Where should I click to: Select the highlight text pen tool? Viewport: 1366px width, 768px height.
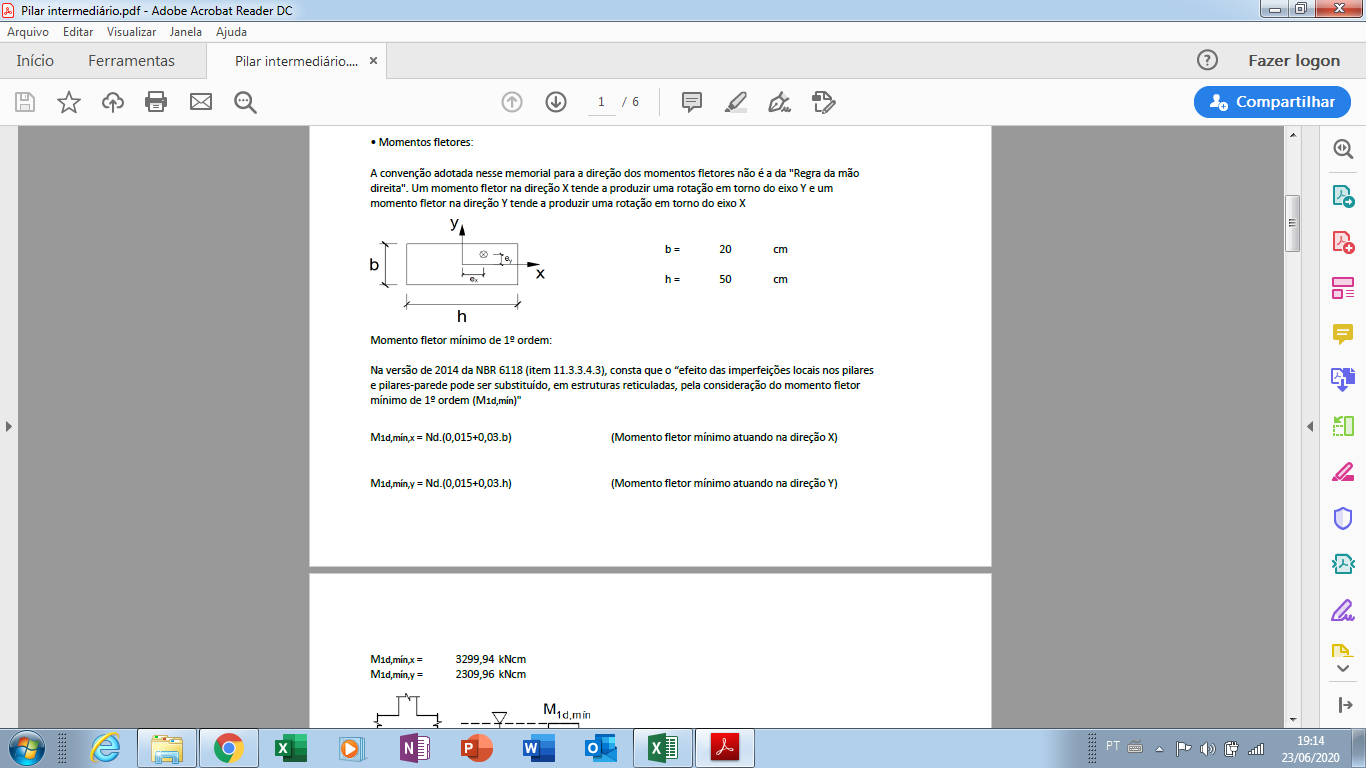[735, 102]
